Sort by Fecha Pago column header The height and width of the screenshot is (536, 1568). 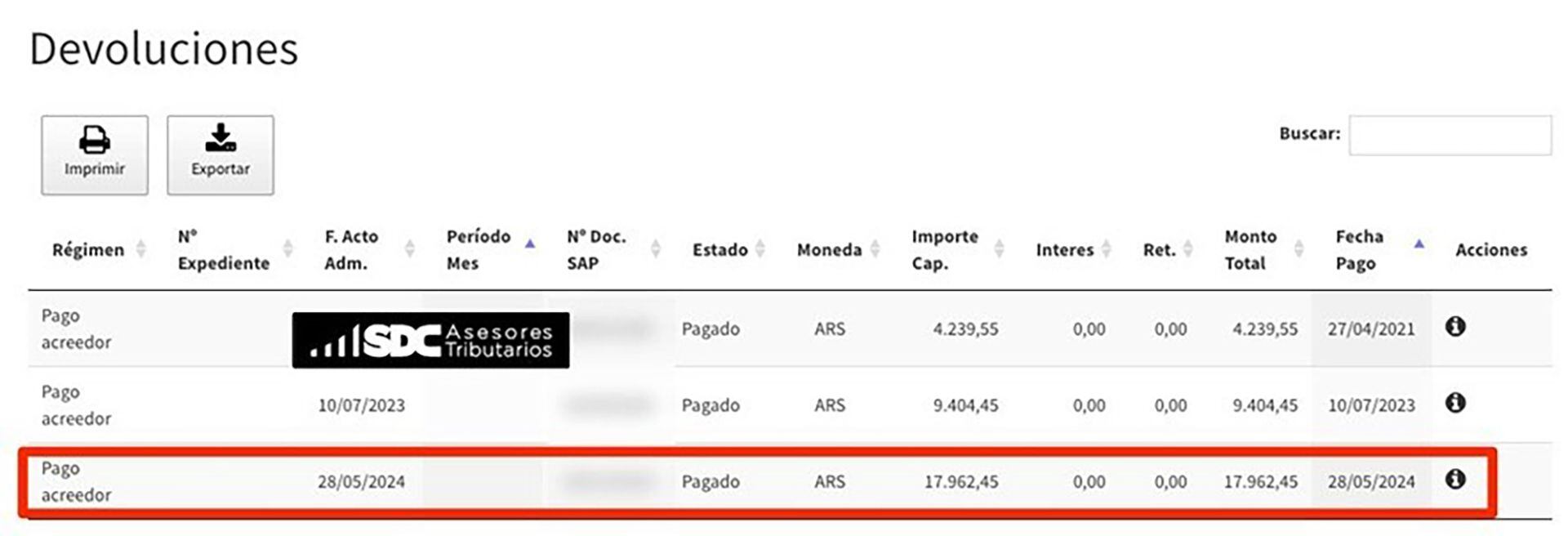pyautogui.click(x=1360, y=249)
